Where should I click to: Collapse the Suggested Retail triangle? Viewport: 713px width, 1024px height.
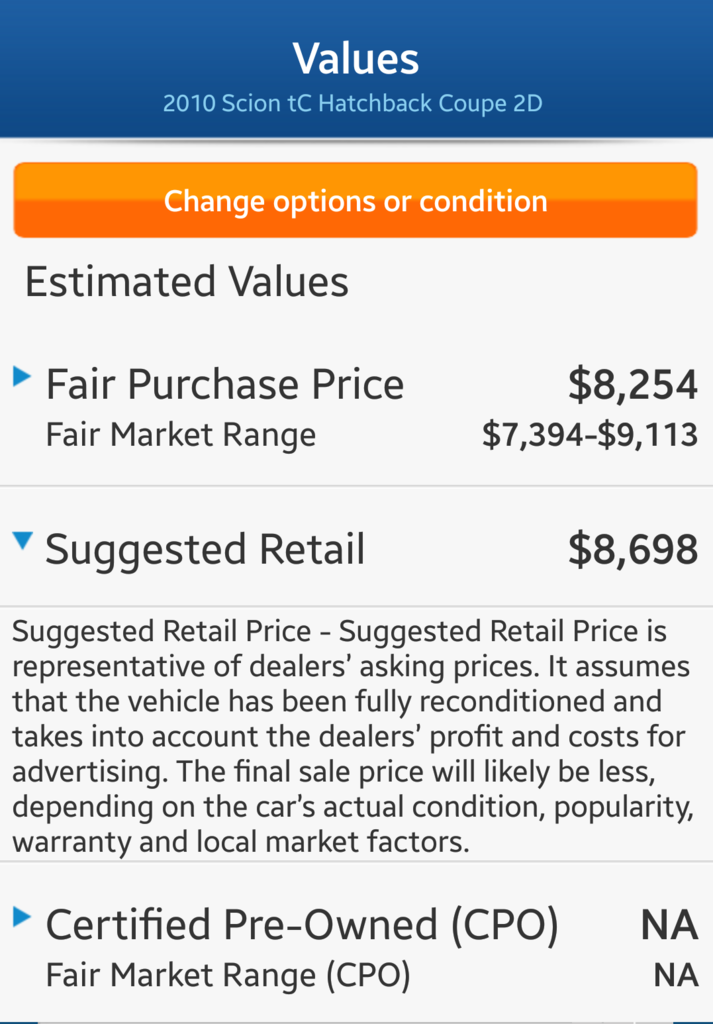22,541
